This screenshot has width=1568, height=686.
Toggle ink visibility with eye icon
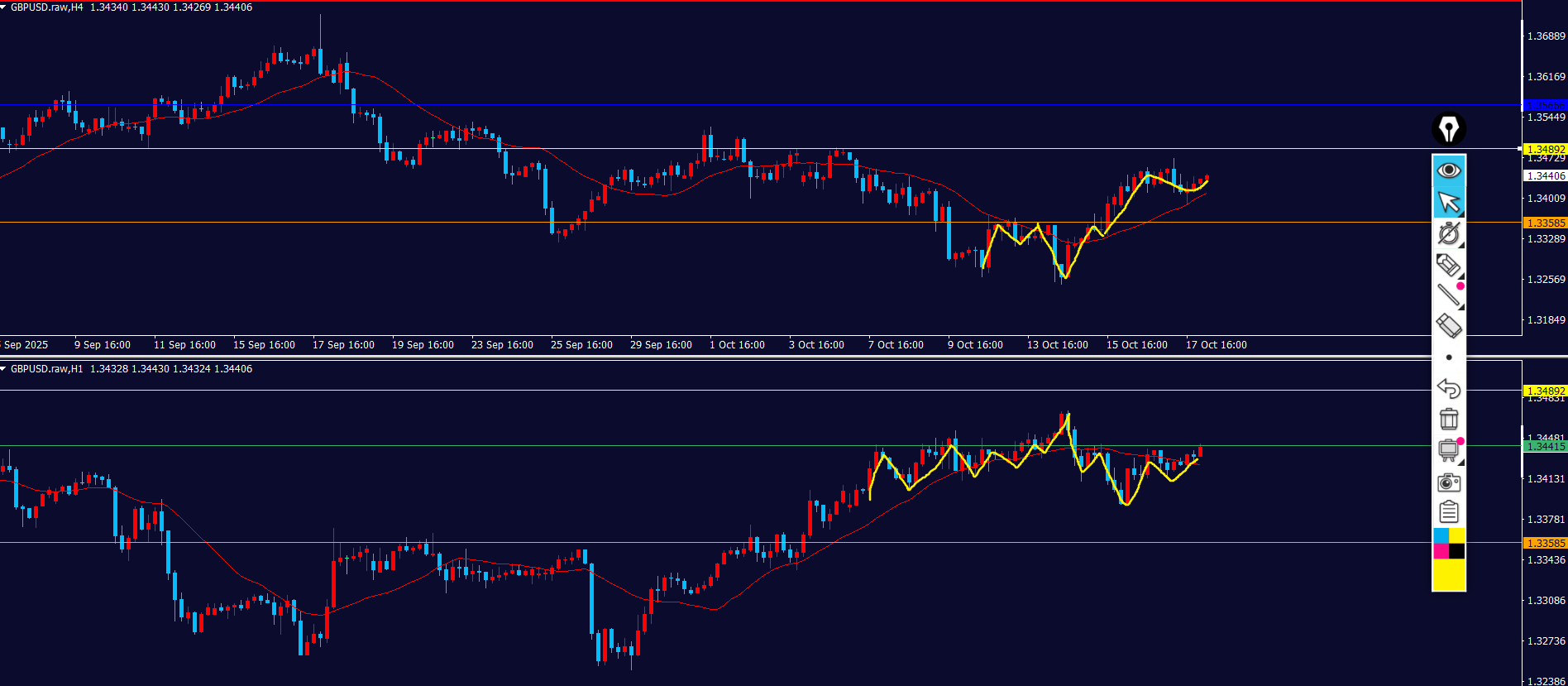click(x=1448, y=170)
